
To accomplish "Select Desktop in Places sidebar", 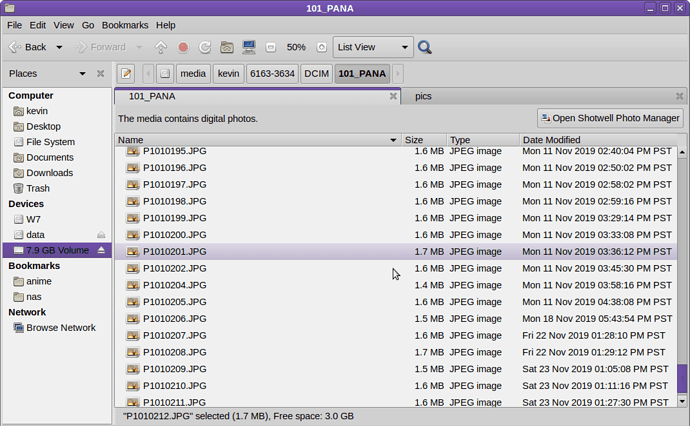I will tap(43, 126).
